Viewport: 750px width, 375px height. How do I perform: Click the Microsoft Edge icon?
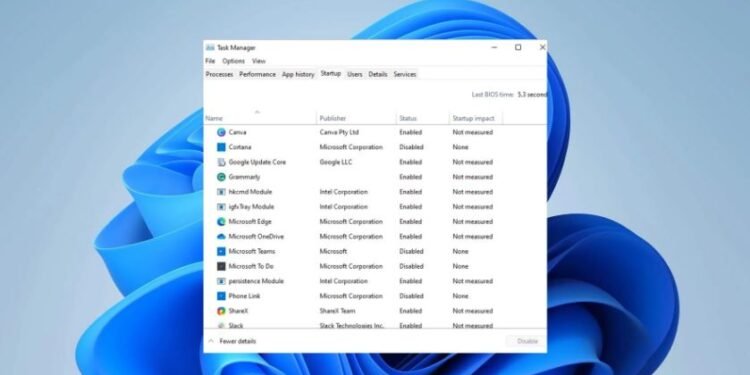tap(221, 221)
